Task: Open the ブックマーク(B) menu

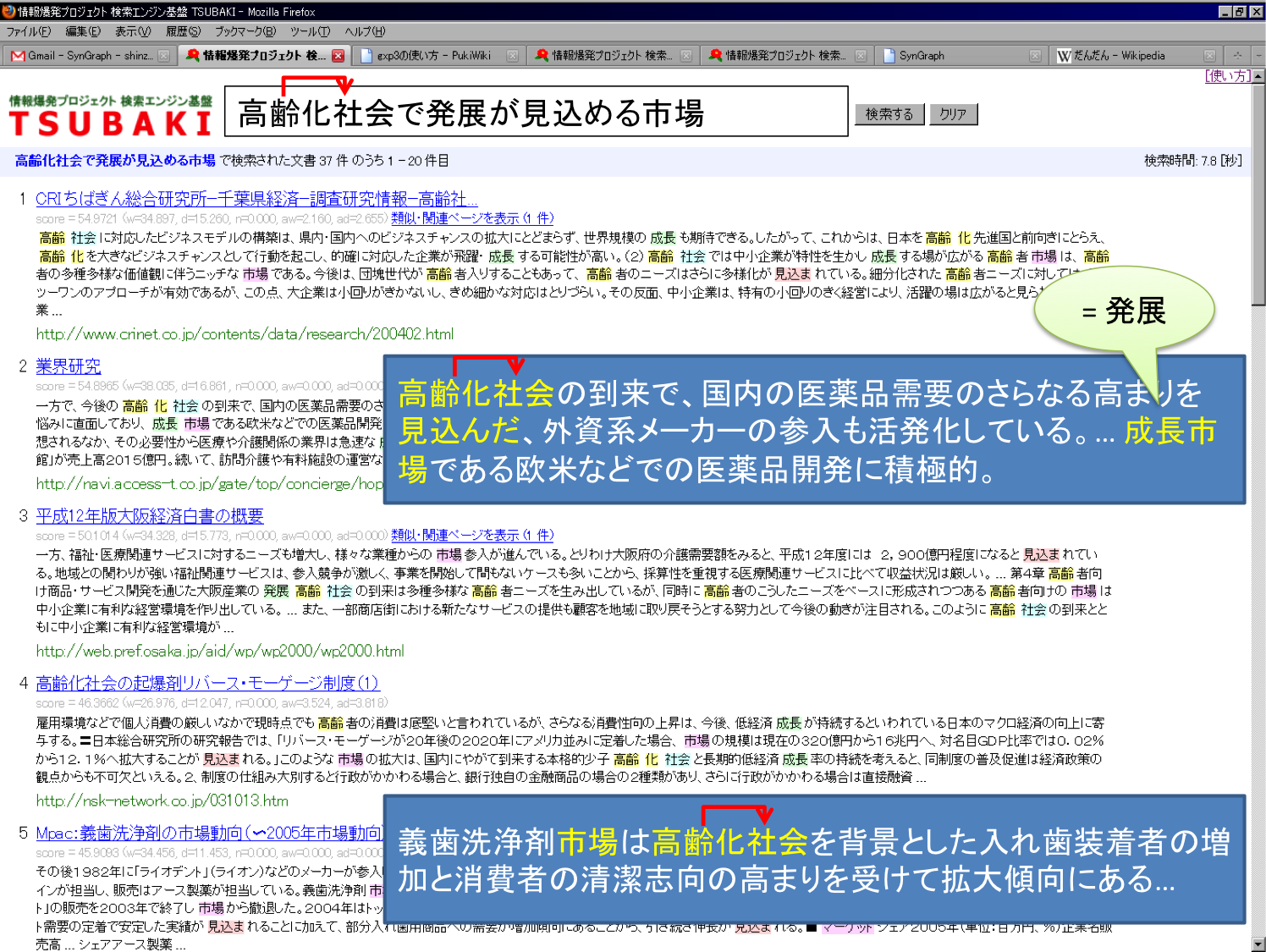Action: 245,31
